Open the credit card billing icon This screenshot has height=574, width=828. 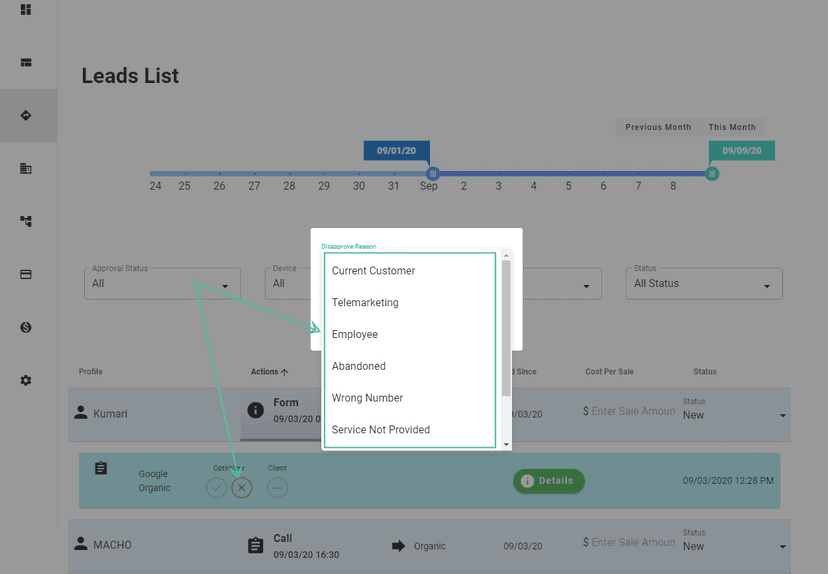tap(26, 274)
